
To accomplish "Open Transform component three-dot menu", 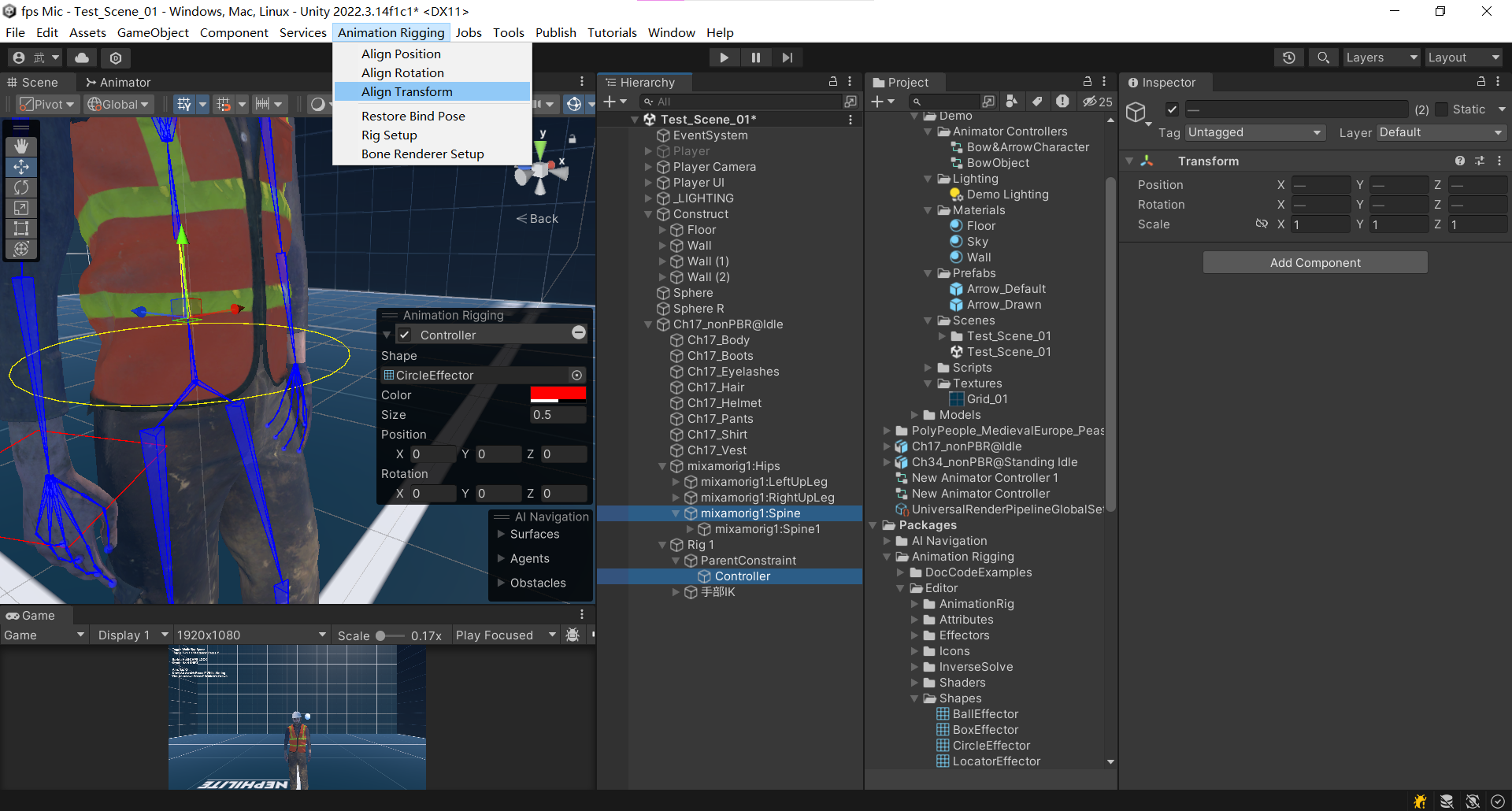I will tap(1499, 161).
